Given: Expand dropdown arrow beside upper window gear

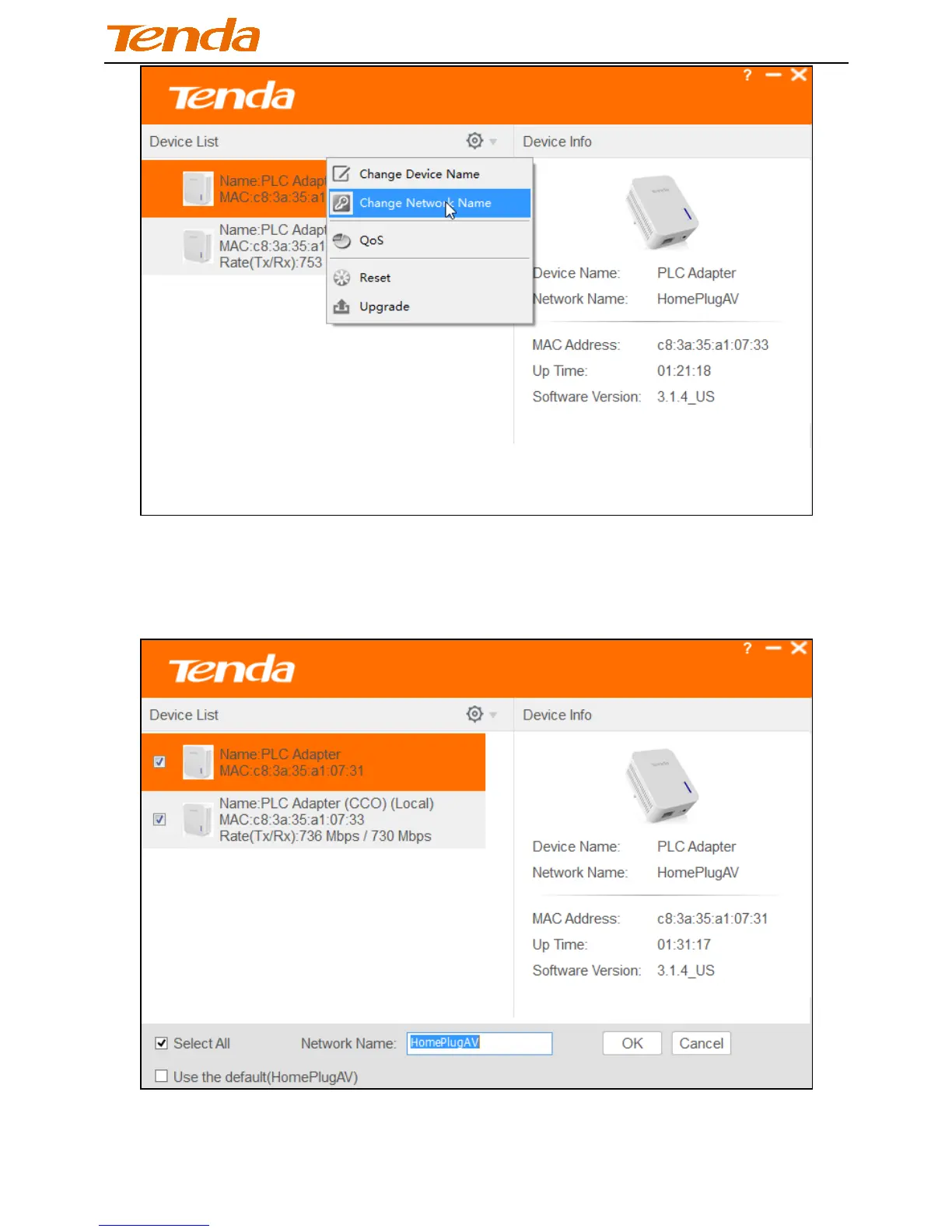Looking at the screenshot, I should point(493,142).
